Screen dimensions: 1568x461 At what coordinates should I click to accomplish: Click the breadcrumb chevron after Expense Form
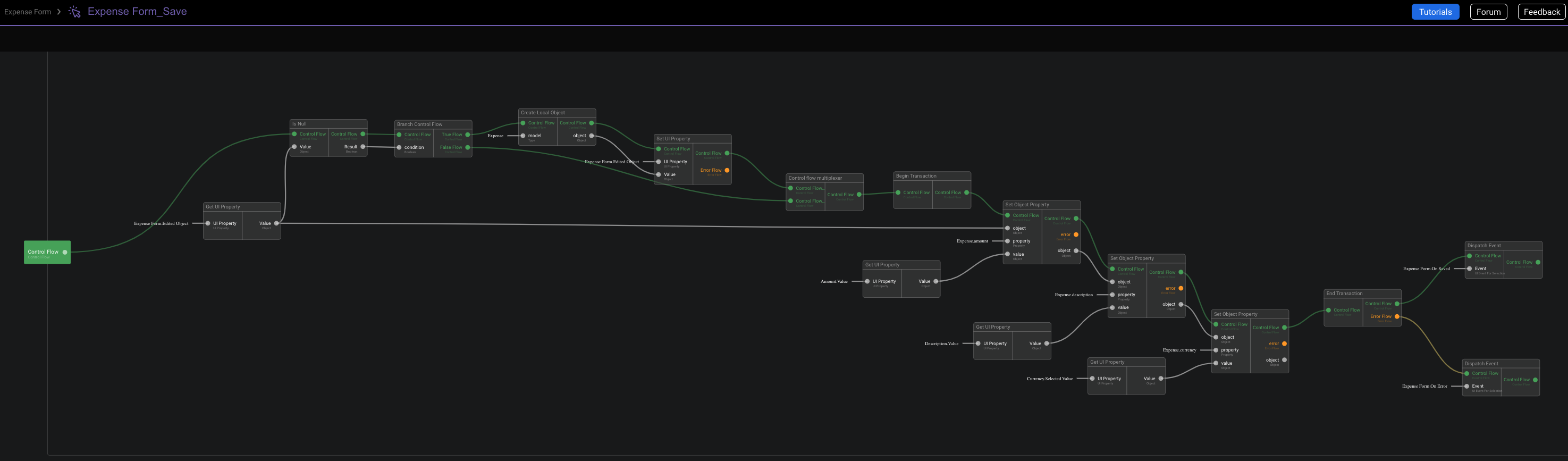pos(59,12)
